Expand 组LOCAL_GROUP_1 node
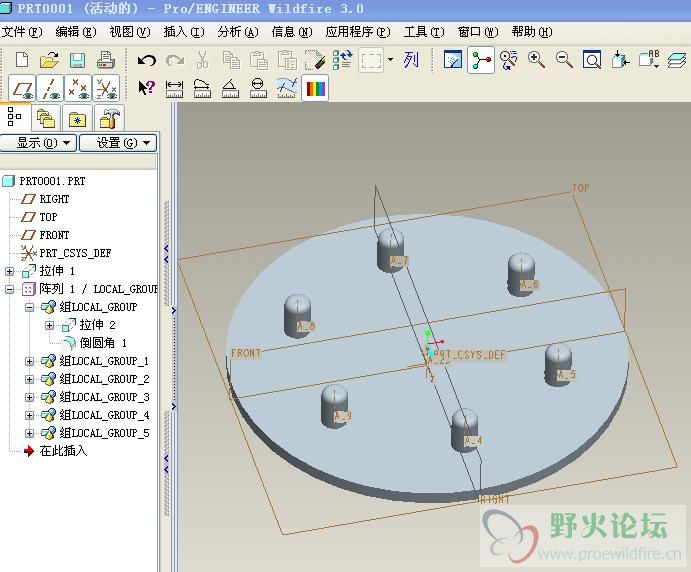The width and height of the screenshot is (691, 572). point(30,361)
